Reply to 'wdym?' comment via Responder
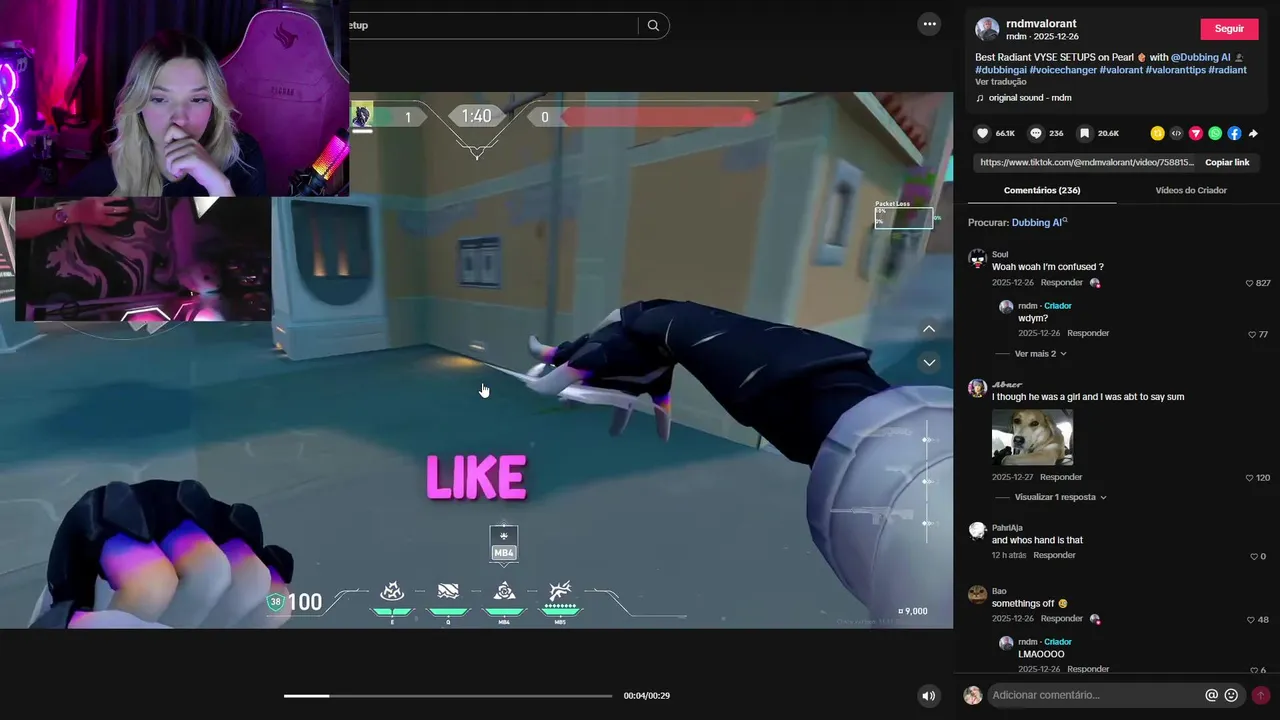 point(1088,333)
